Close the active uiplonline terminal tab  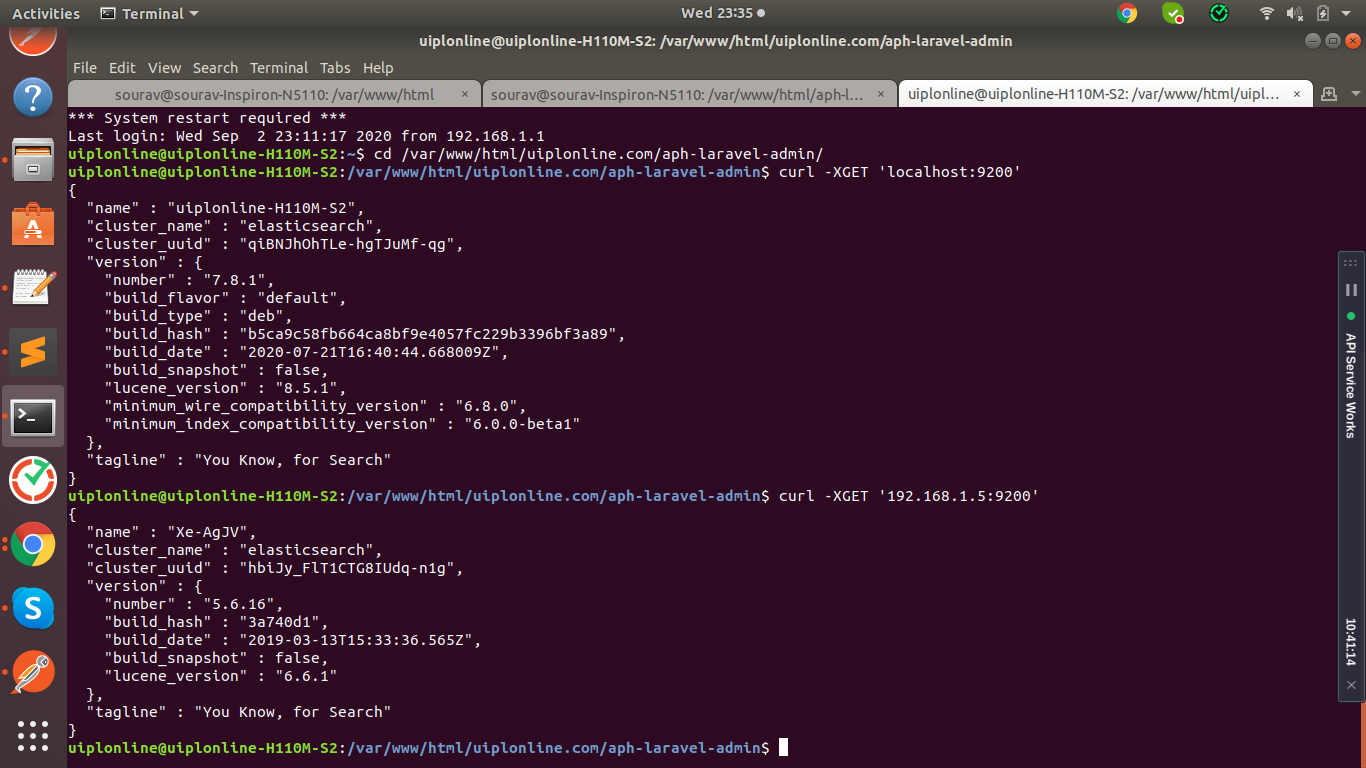pyautogui.click(x=1297, y=95)
